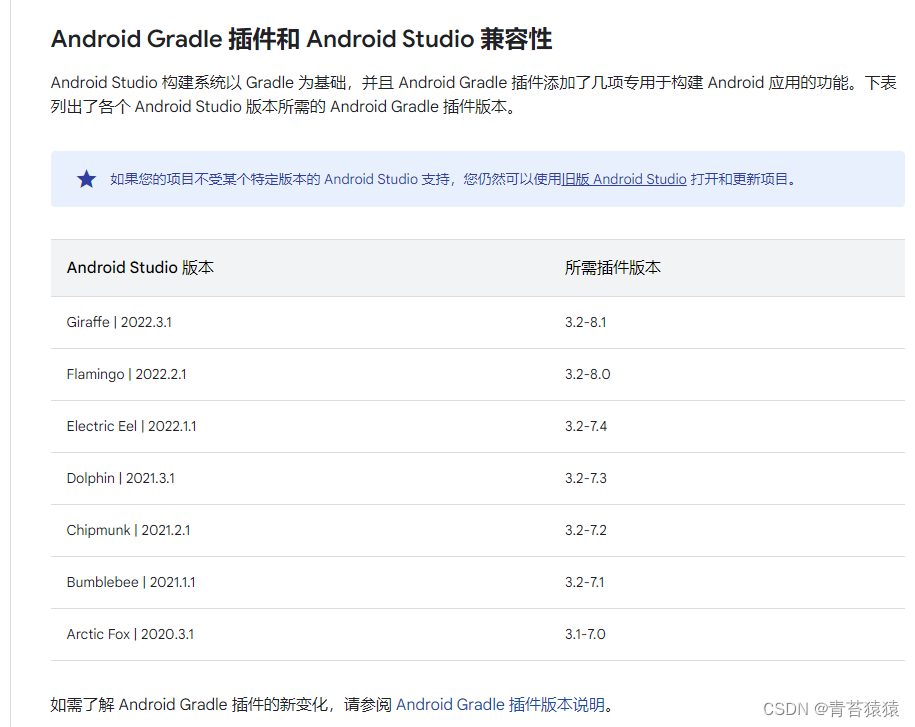Click the plugin version 3.2-7.1 cell
Screen dimensions: 915x727
point(585,582)
